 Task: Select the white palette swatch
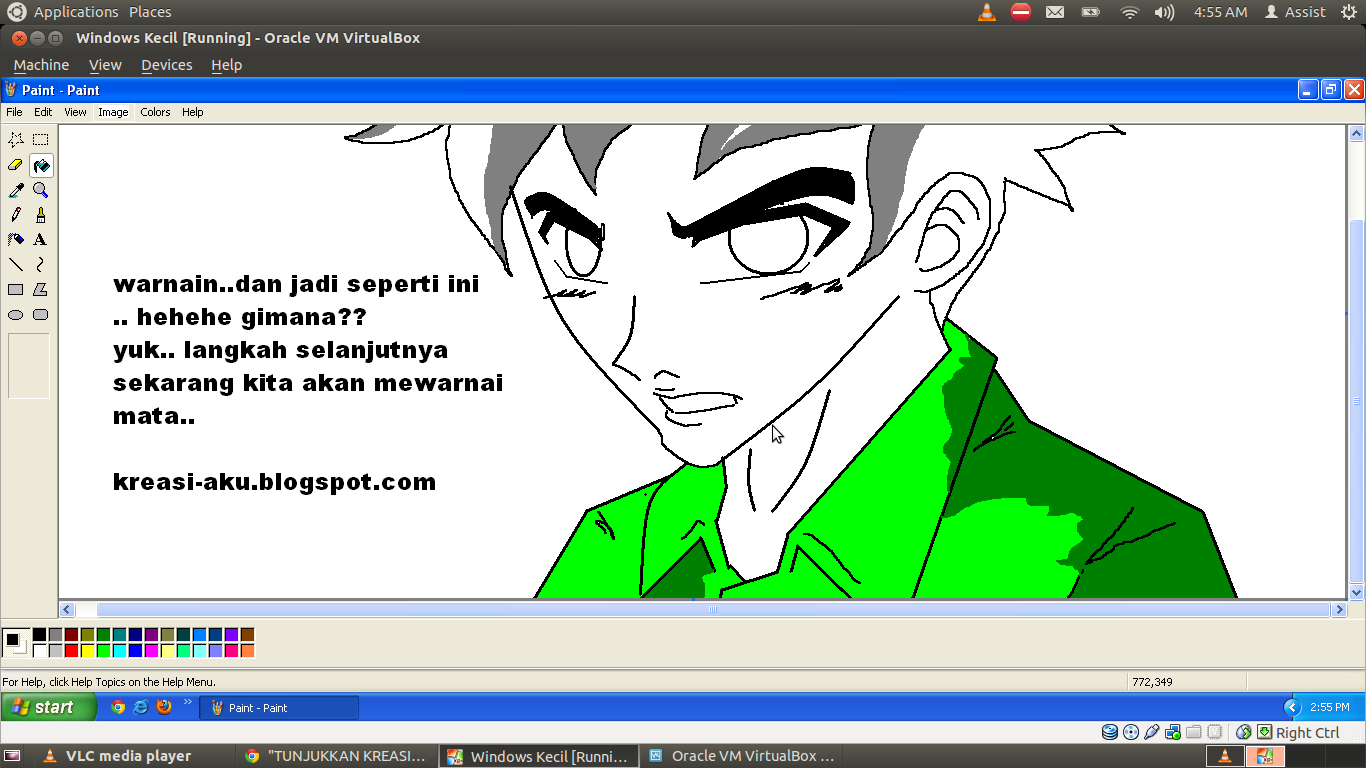pyautogui.click(x=39, y=651)
